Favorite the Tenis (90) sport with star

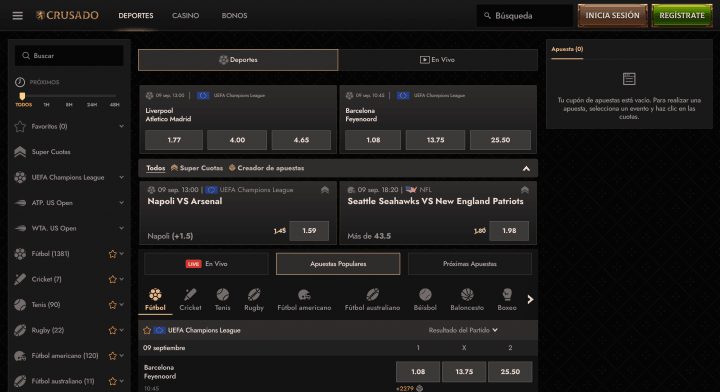pyautogui.click(x=112, y=305)
